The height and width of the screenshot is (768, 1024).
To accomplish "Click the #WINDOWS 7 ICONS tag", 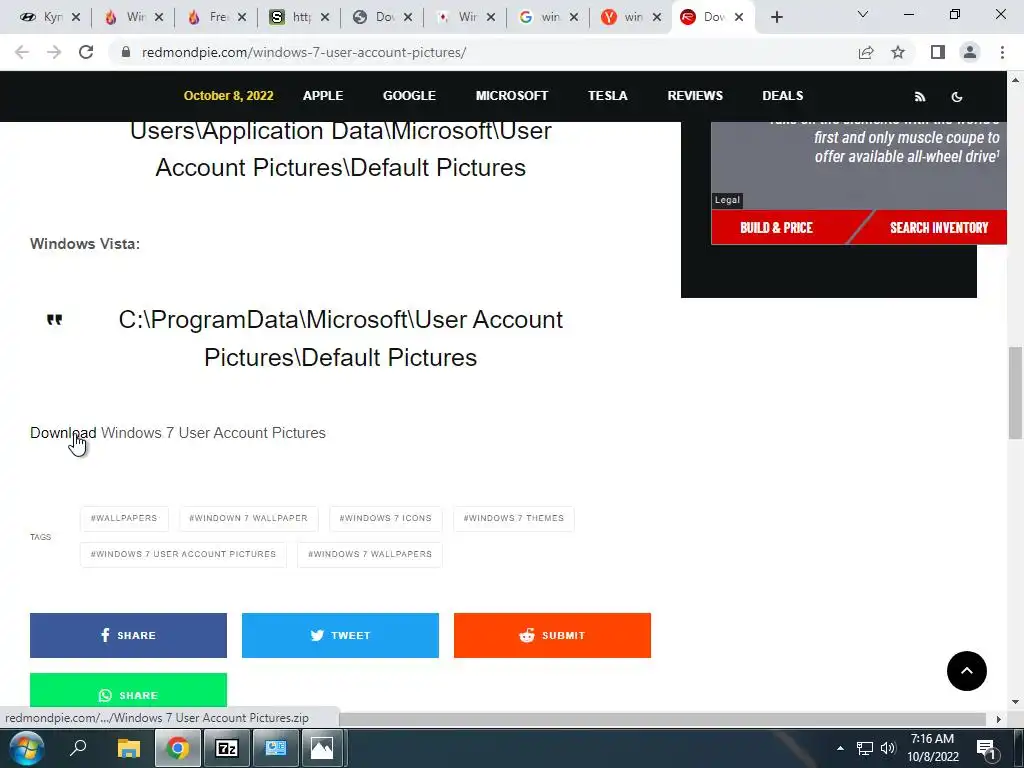I will click(385, 519).
